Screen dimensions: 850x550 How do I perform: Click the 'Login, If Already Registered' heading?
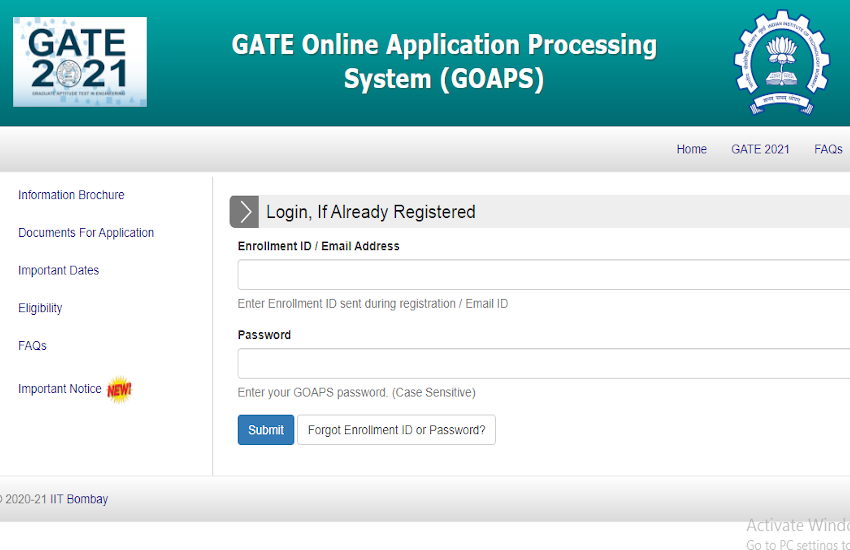(x=371, y=212)
